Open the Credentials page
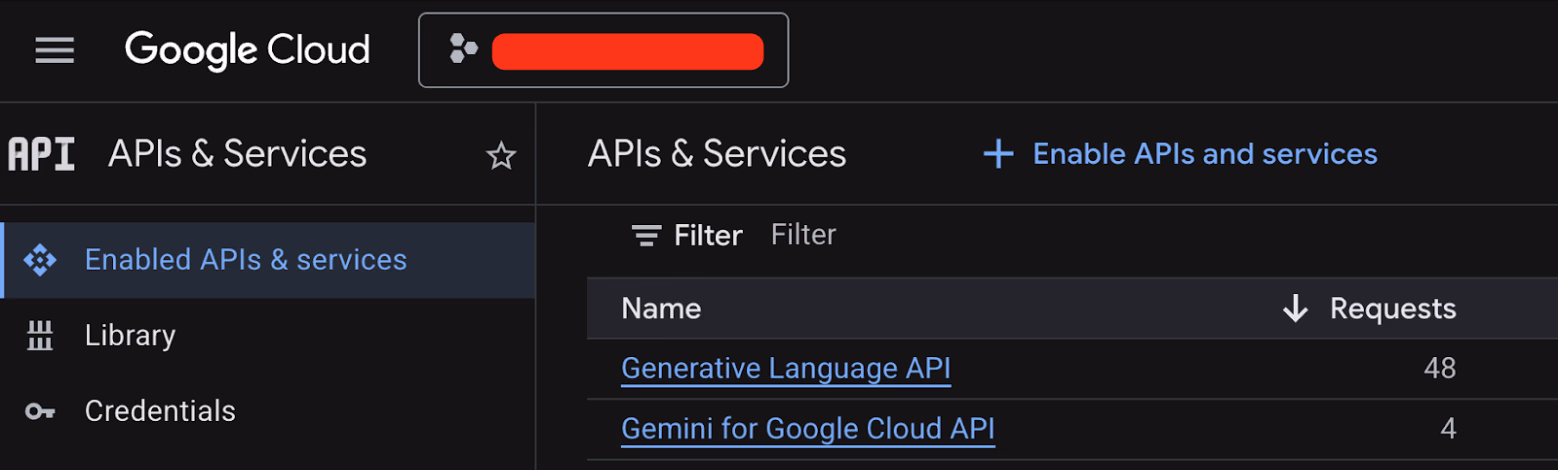Viewport: 1558px width, 470px height. [160, 411]
